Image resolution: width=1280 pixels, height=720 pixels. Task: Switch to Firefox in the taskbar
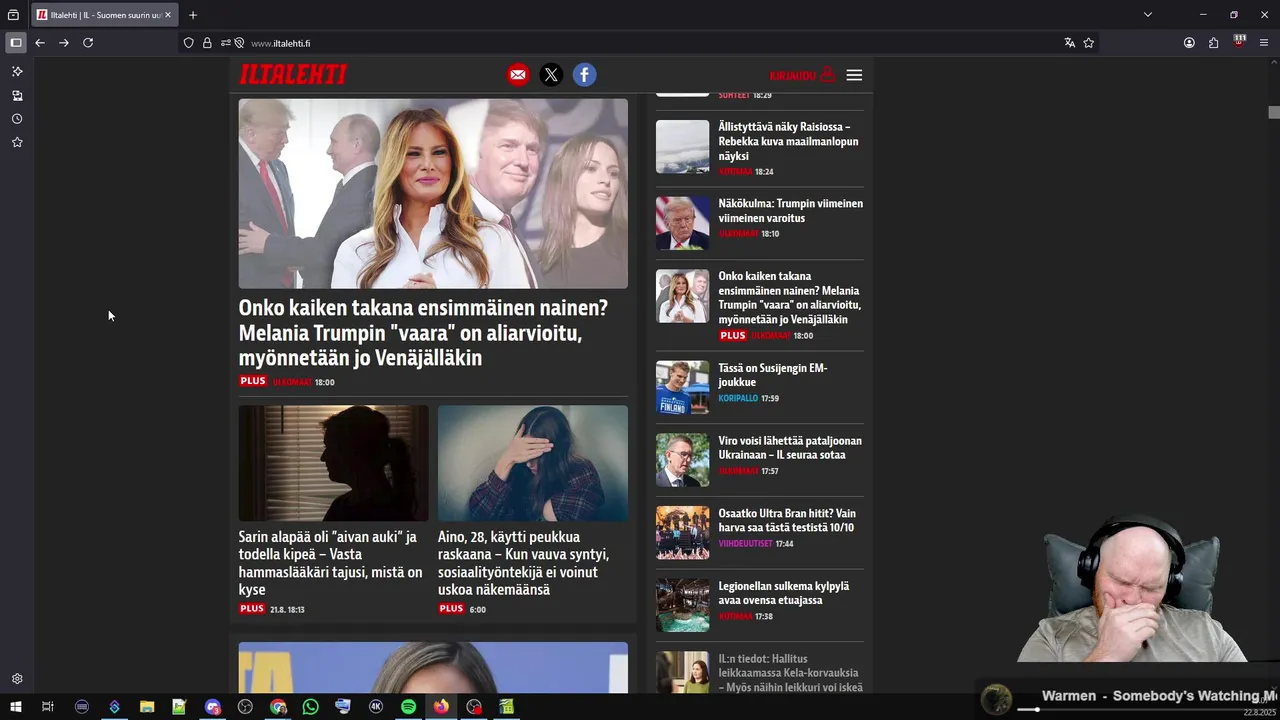pos(441,707)
